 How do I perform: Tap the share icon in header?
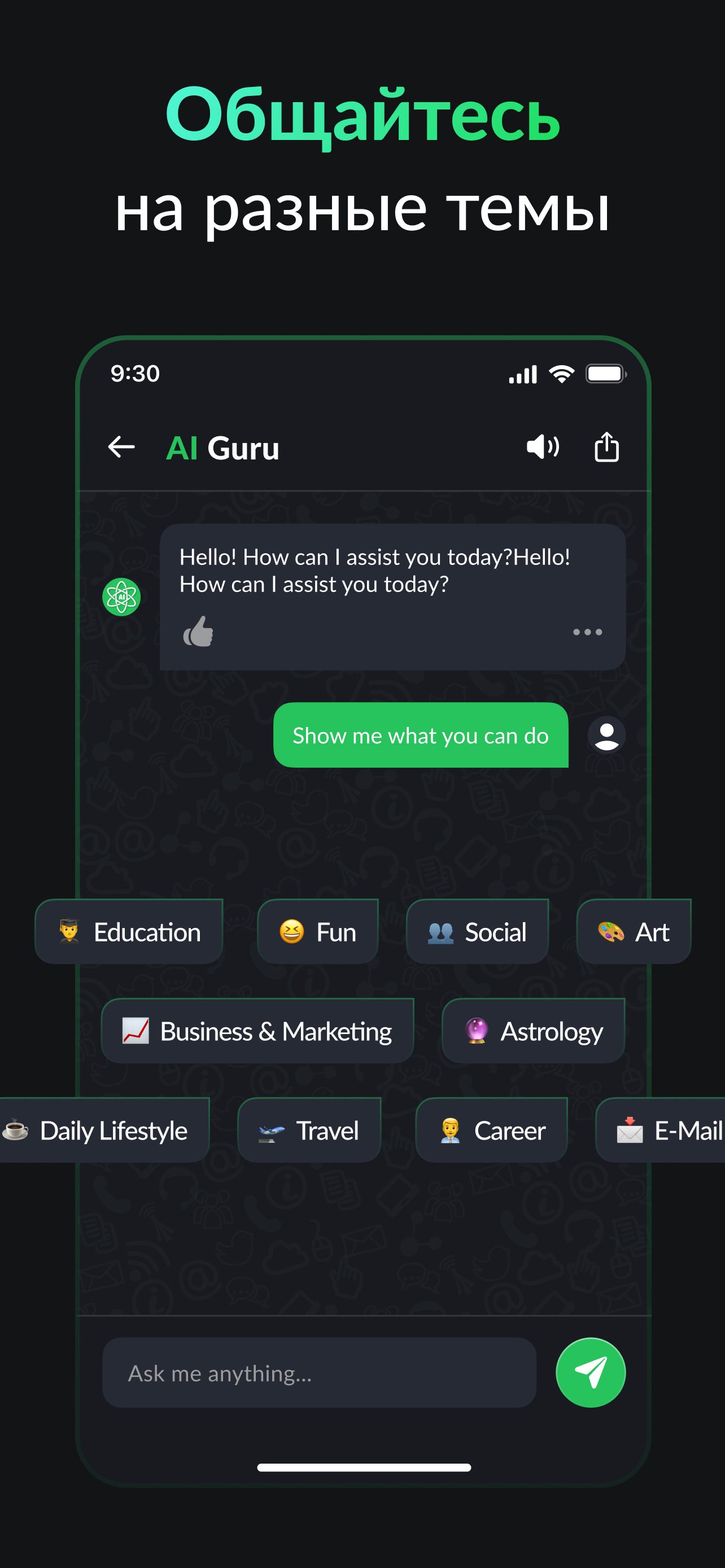coord(606,447)
